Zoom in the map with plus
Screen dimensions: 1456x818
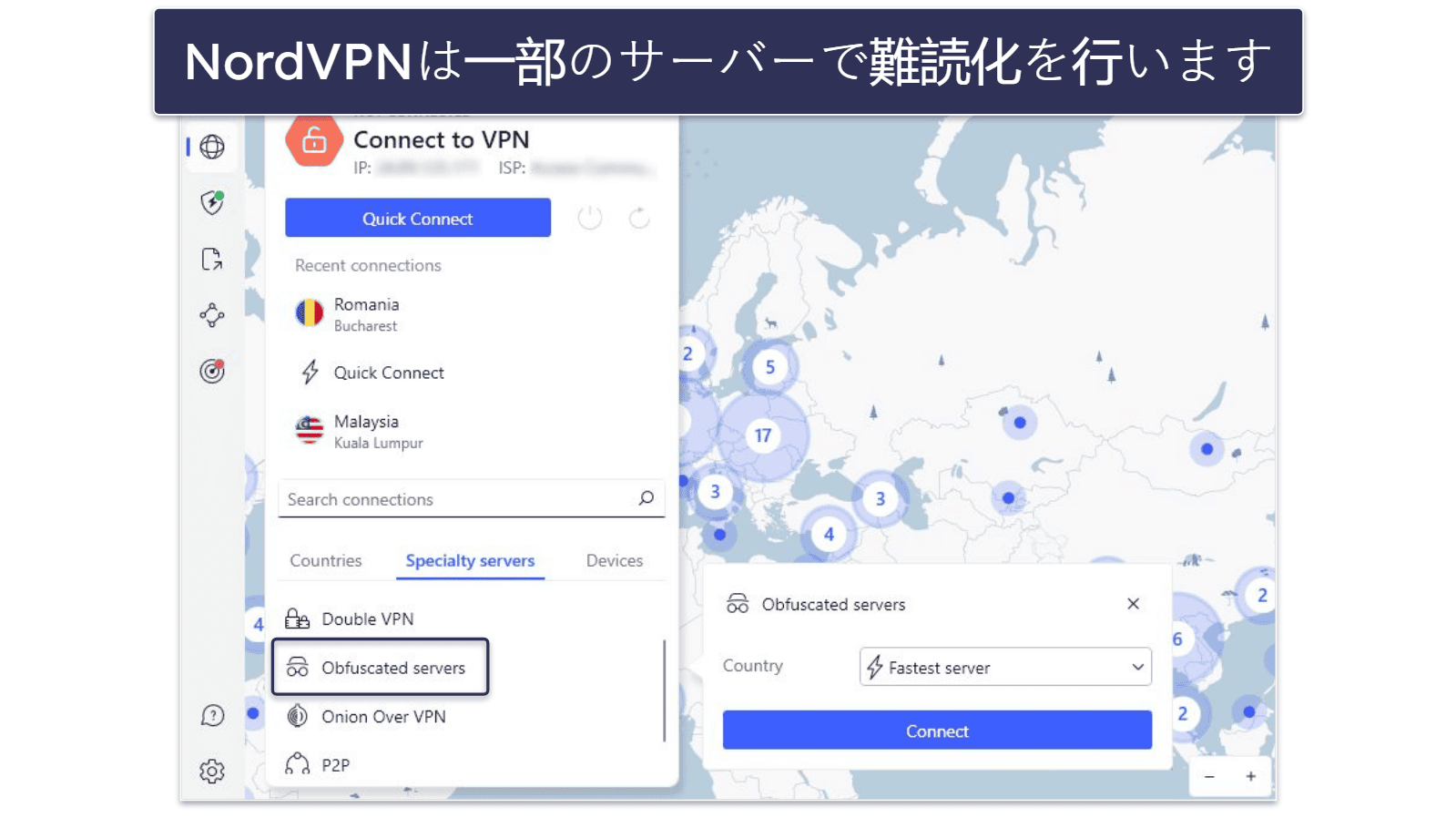(1251, 776)
